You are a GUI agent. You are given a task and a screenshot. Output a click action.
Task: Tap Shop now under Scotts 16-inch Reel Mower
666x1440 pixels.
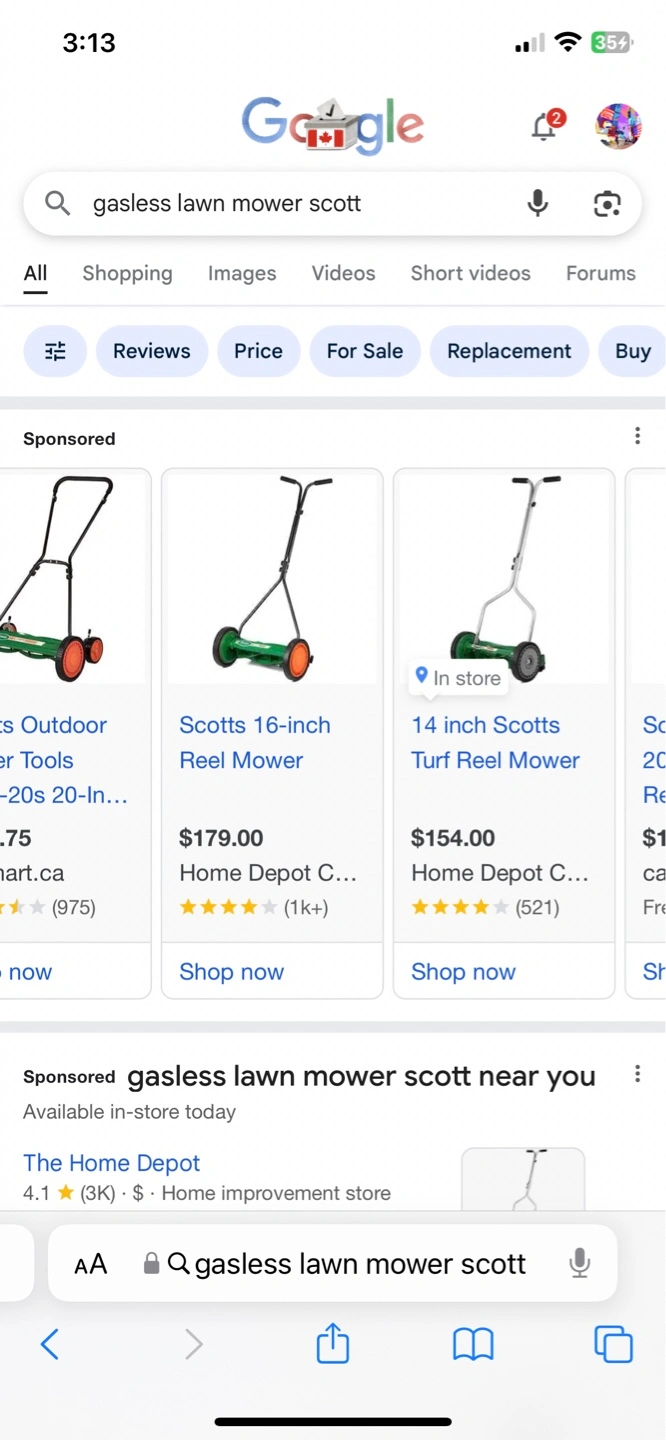pos(232,971)
